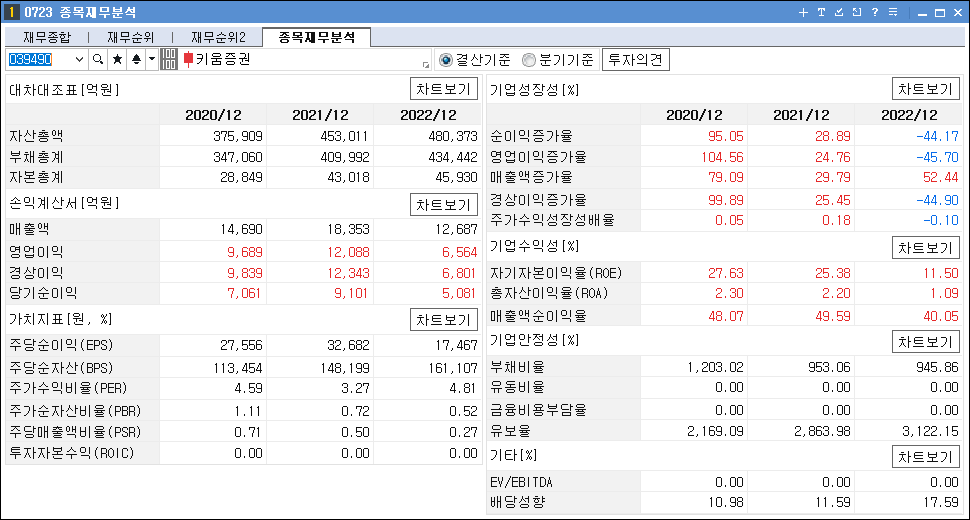This screenshot has height=520, width=970.
Task: Click the stock name 키움증권
Action: coord(223,59)
